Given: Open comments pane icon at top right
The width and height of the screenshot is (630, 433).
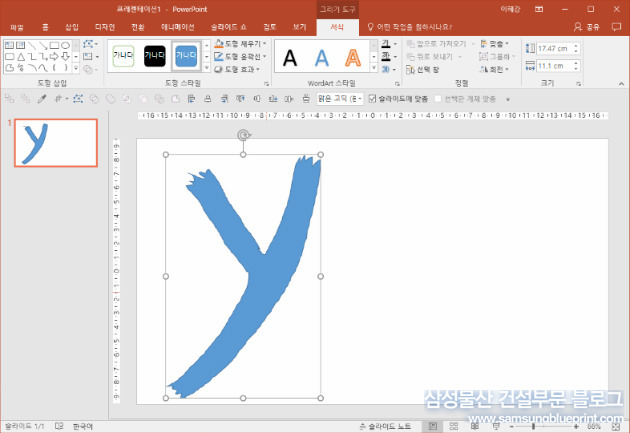Looking at the screenshot, I should tap(616, 27).
